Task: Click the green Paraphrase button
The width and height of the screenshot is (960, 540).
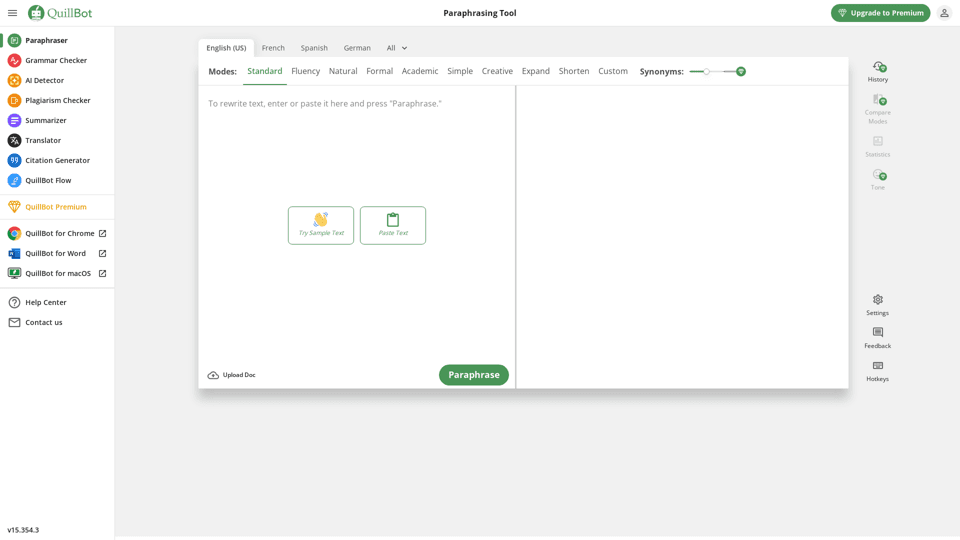Action: coord(474,375)
